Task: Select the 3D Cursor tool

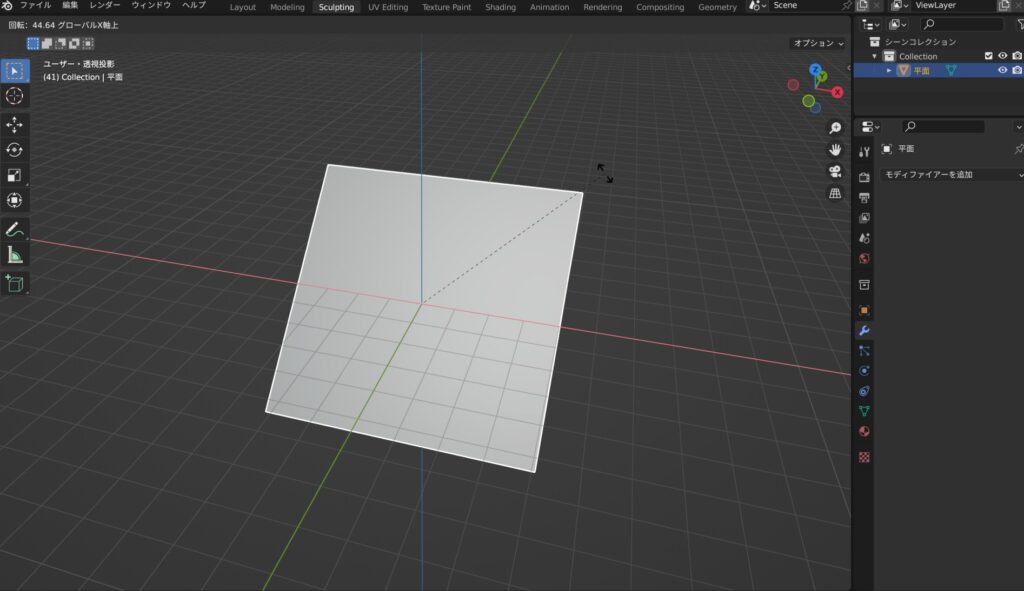Action: (x=15, y=96)
